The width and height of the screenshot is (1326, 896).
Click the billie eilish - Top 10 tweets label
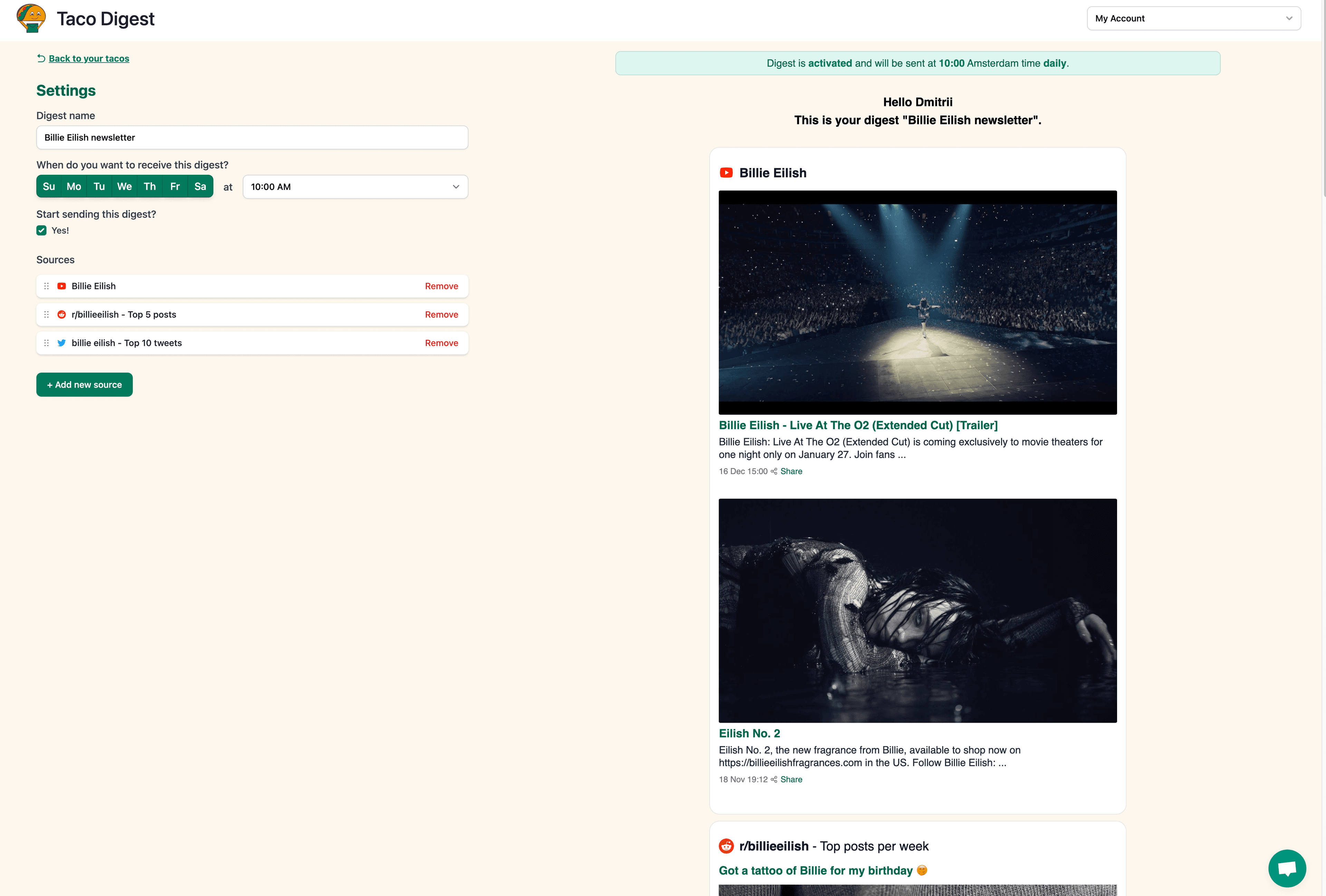(127, 343)
